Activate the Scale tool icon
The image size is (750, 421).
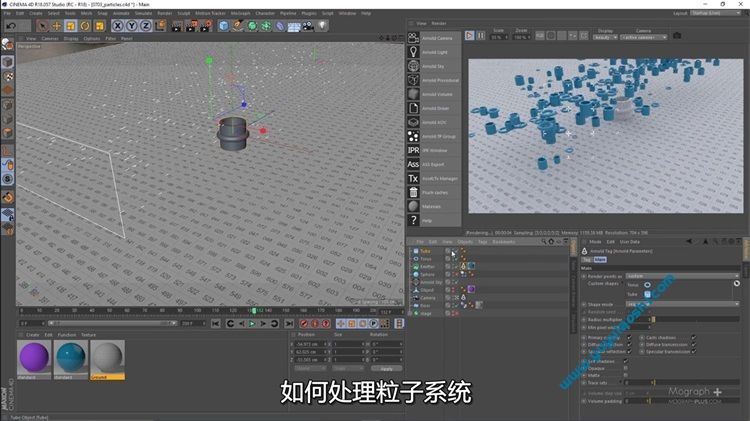point(71,25)
